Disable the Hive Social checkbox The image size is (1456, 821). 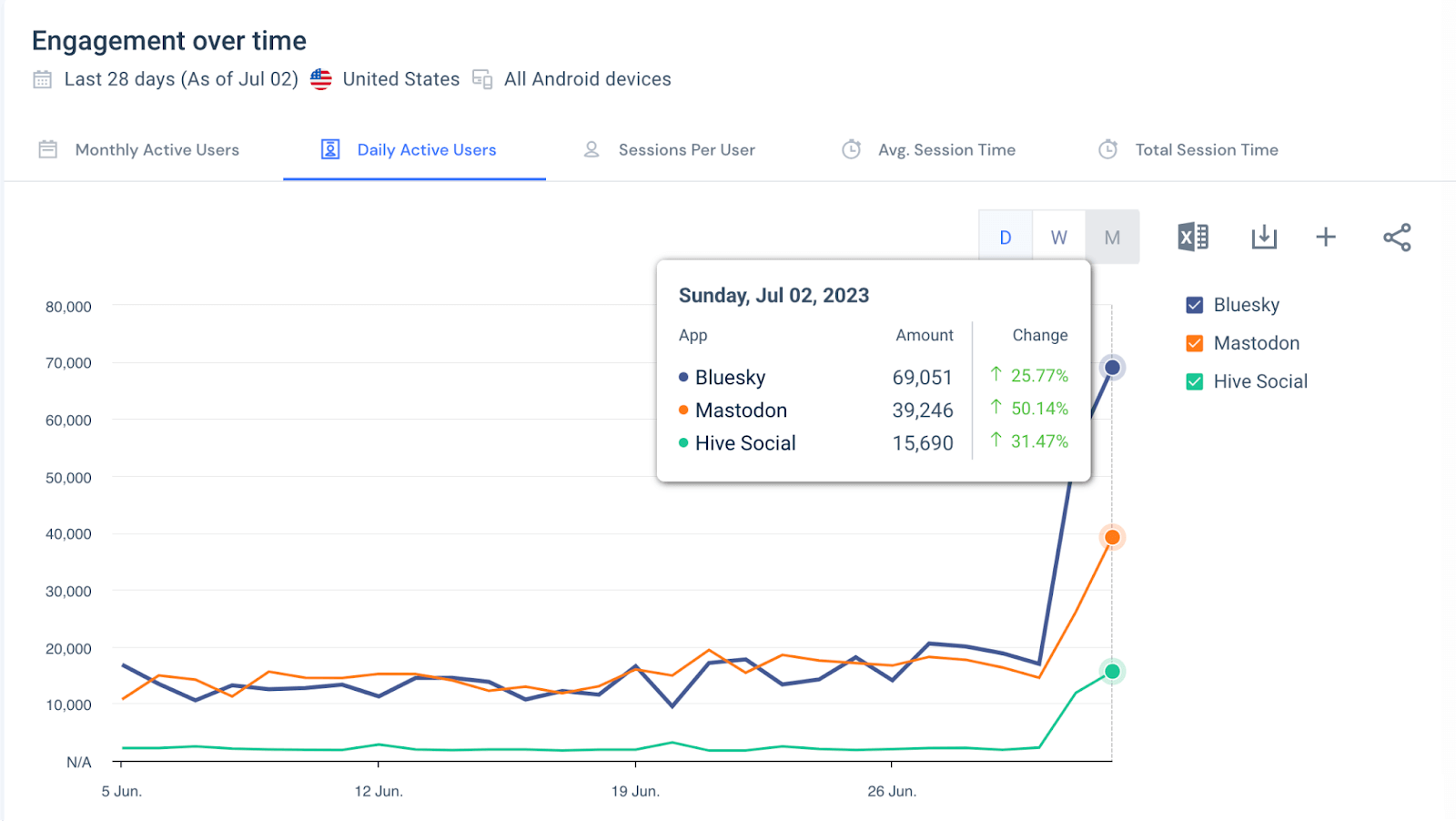tap(1193, 381)
